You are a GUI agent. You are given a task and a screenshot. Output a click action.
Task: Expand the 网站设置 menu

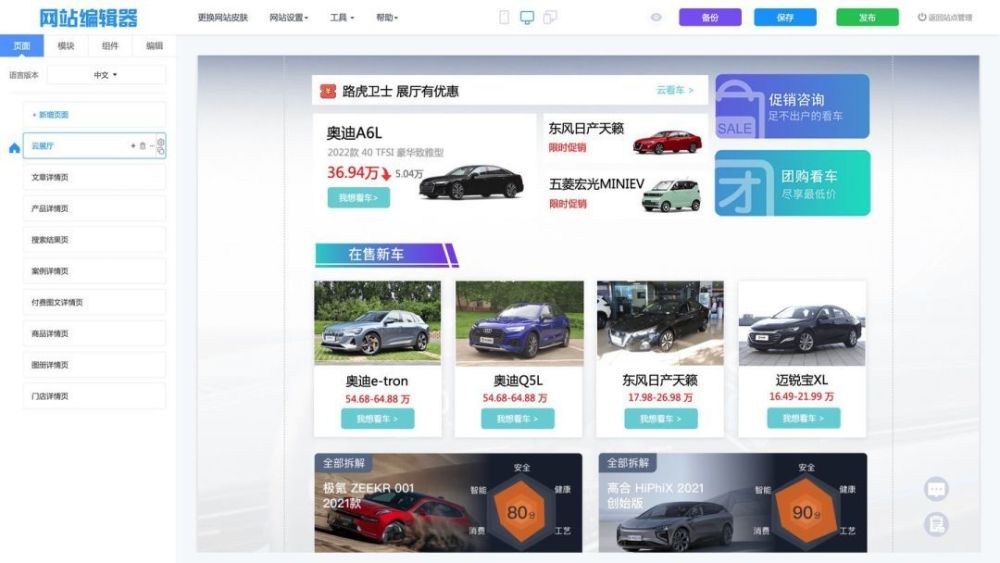pos(288,17)
